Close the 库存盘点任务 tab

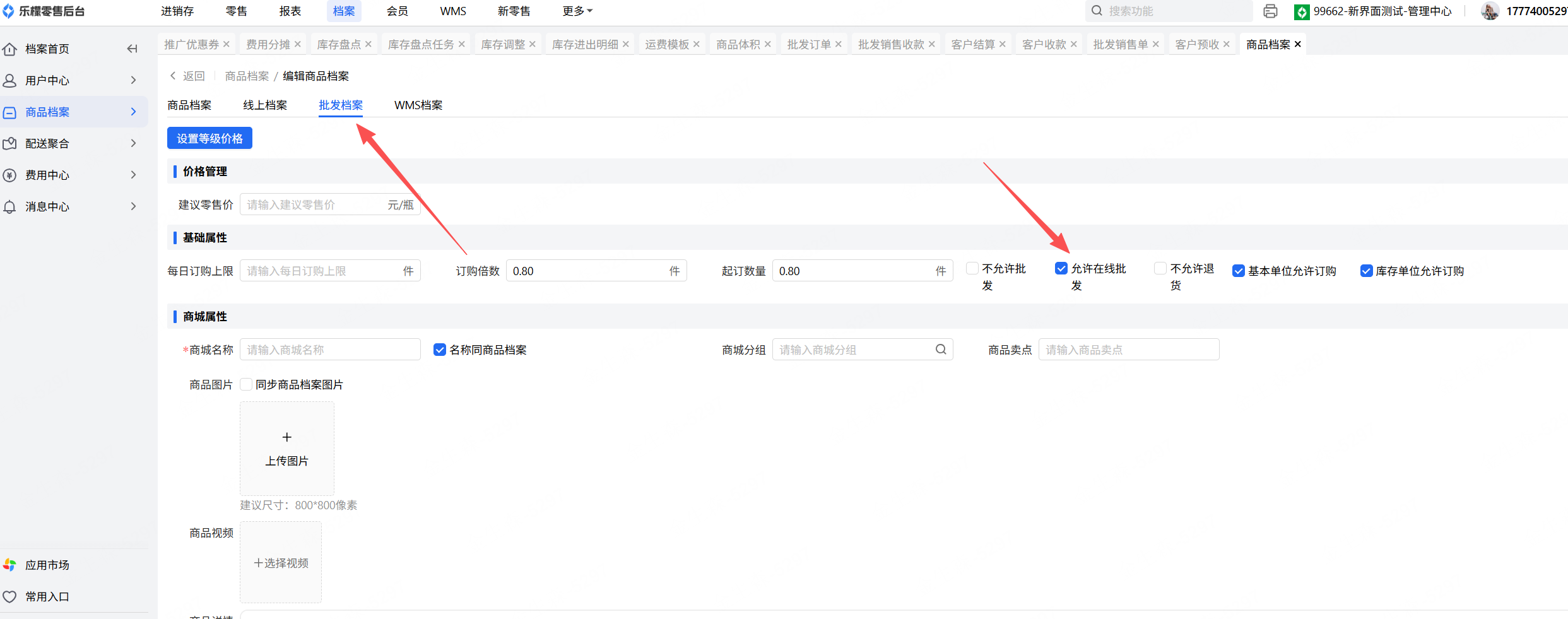(x=462, y=44)
